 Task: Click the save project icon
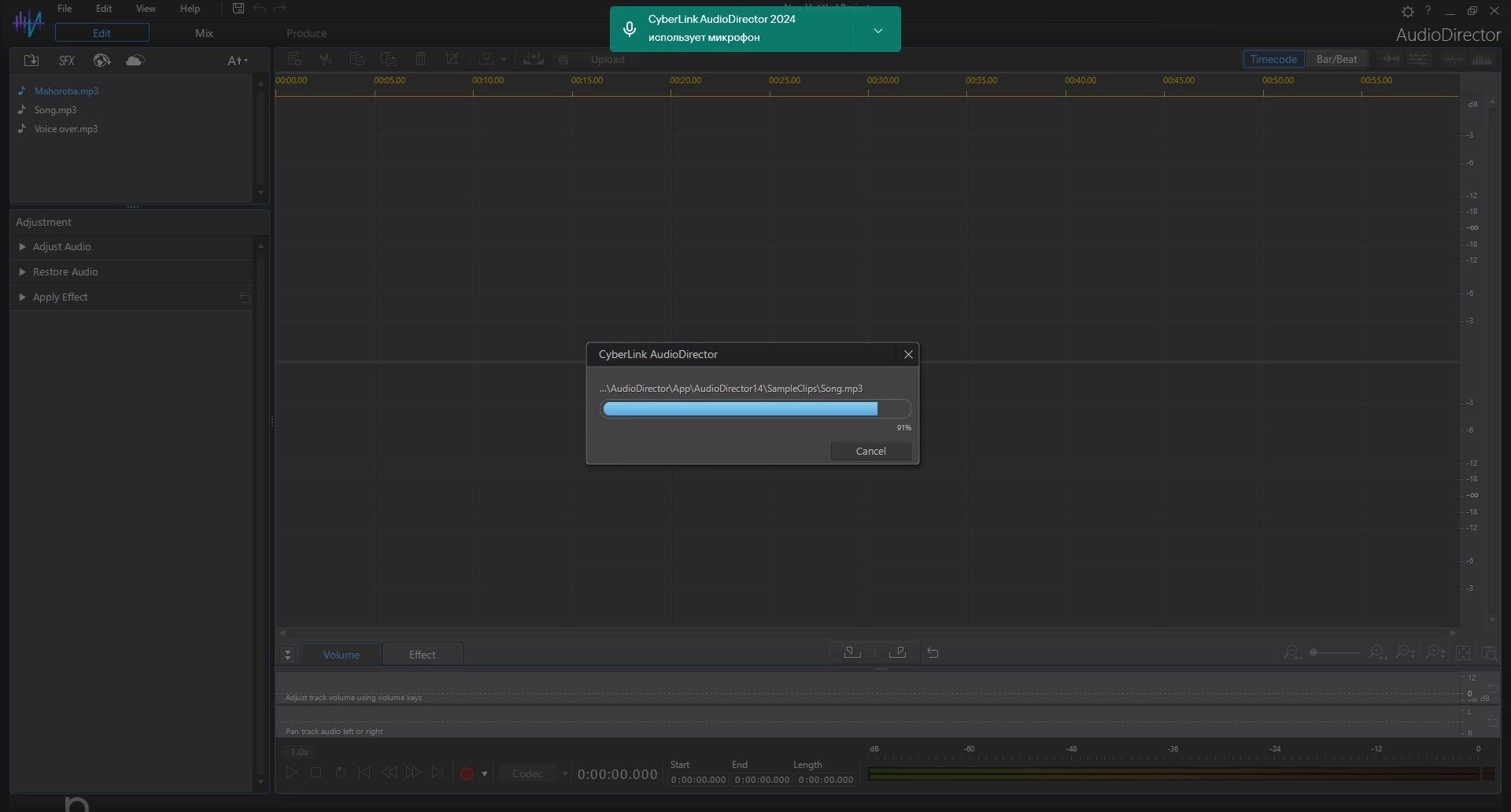tap(238, 9)
